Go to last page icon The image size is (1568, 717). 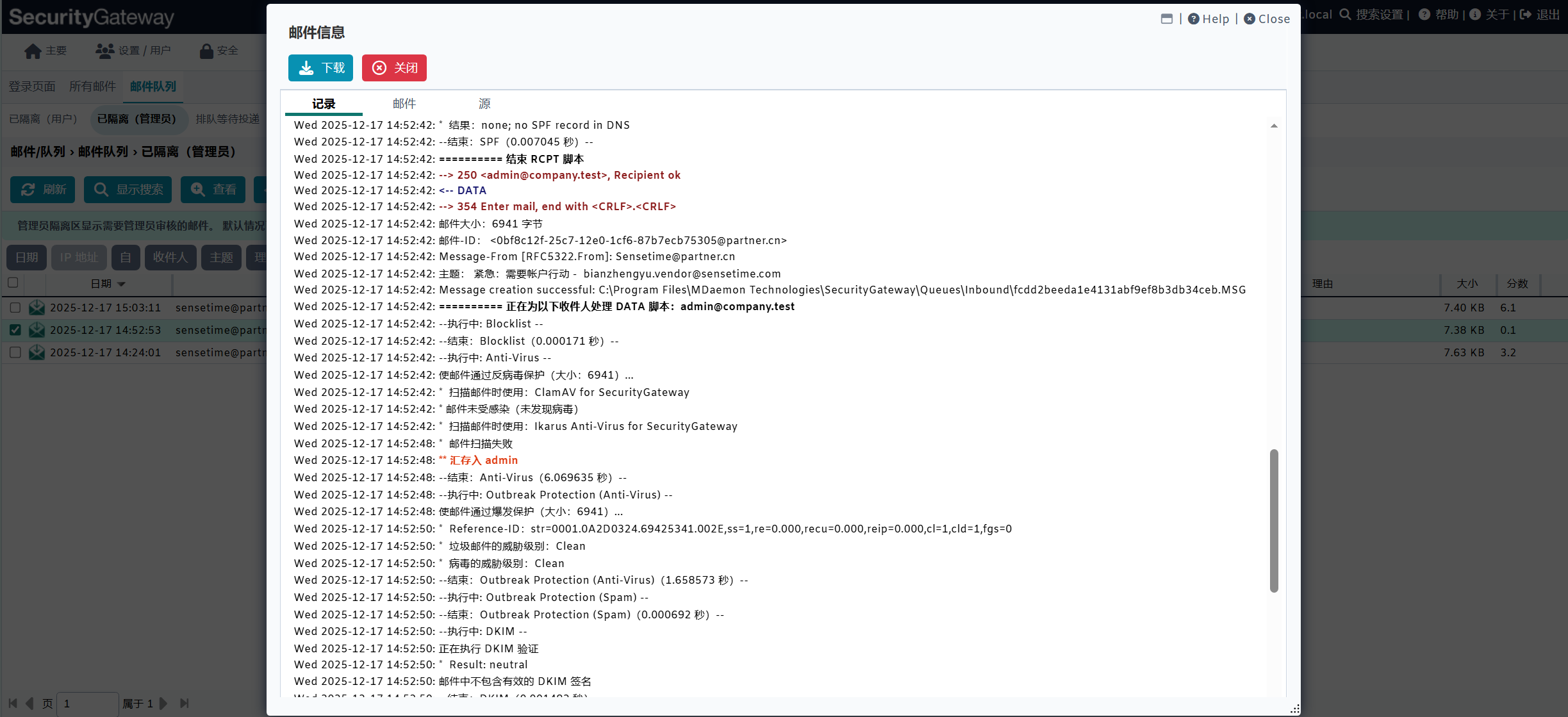185,704
